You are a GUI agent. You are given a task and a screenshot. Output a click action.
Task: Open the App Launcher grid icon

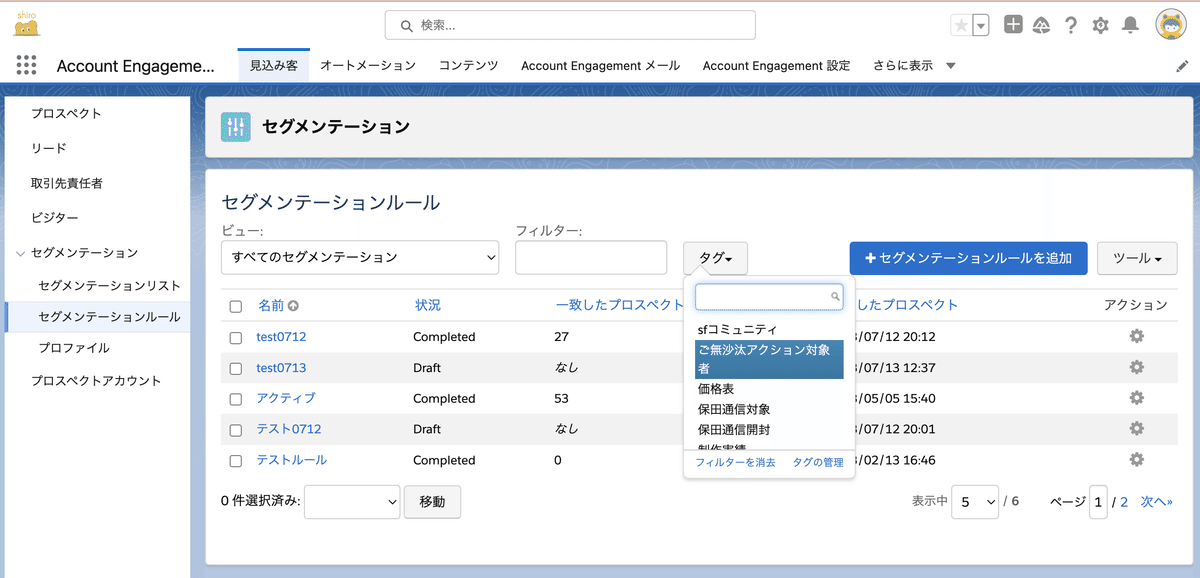(27, 65)
